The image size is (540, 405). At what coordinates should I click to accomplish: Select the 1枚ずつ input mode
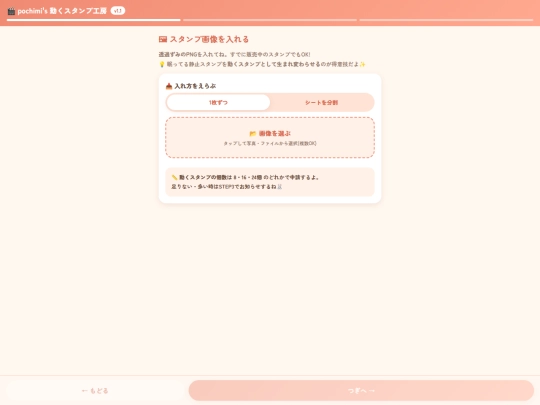point(218,102)
